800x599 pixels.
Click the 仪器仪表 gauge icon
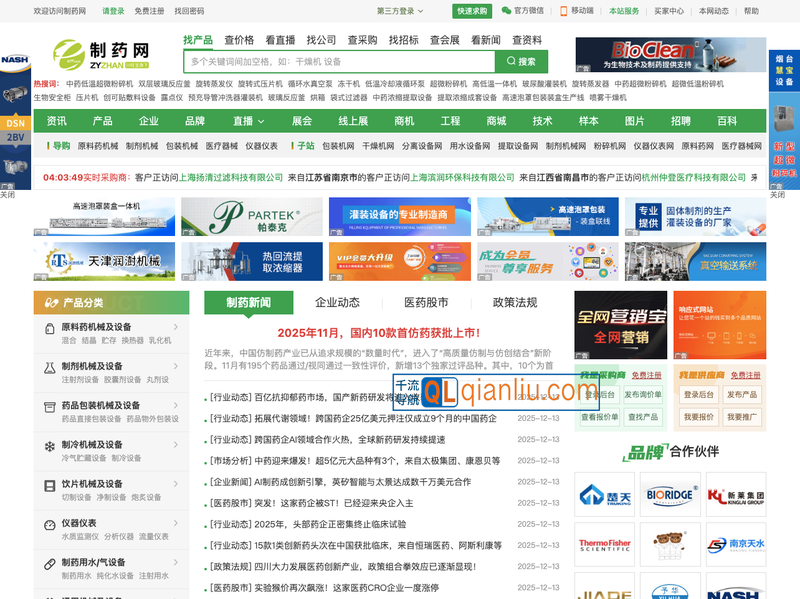click(48, 524)
